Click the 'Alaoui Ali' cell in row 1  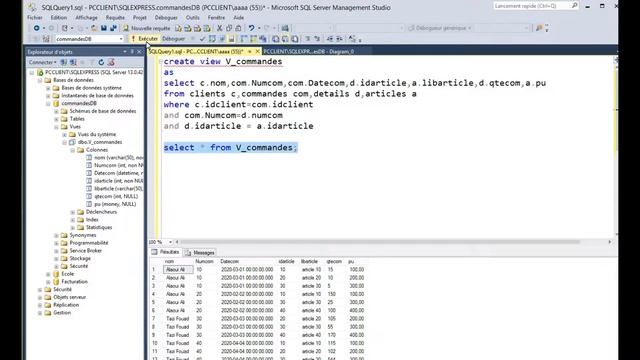pos(178,270)
